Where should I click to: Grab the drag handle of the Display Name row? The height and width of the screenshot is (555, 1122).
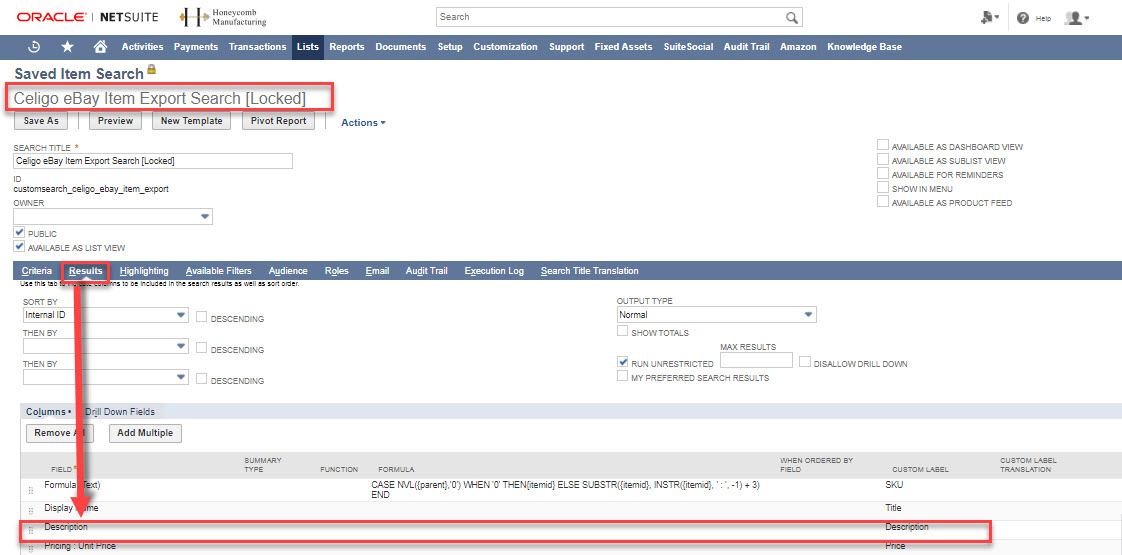click(x=31, y=511)
